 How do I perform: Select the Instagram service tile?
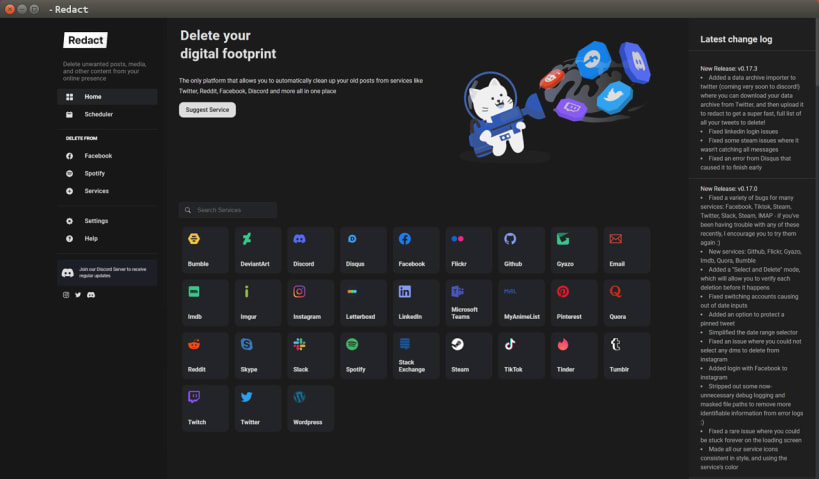[x=311, y=303]
